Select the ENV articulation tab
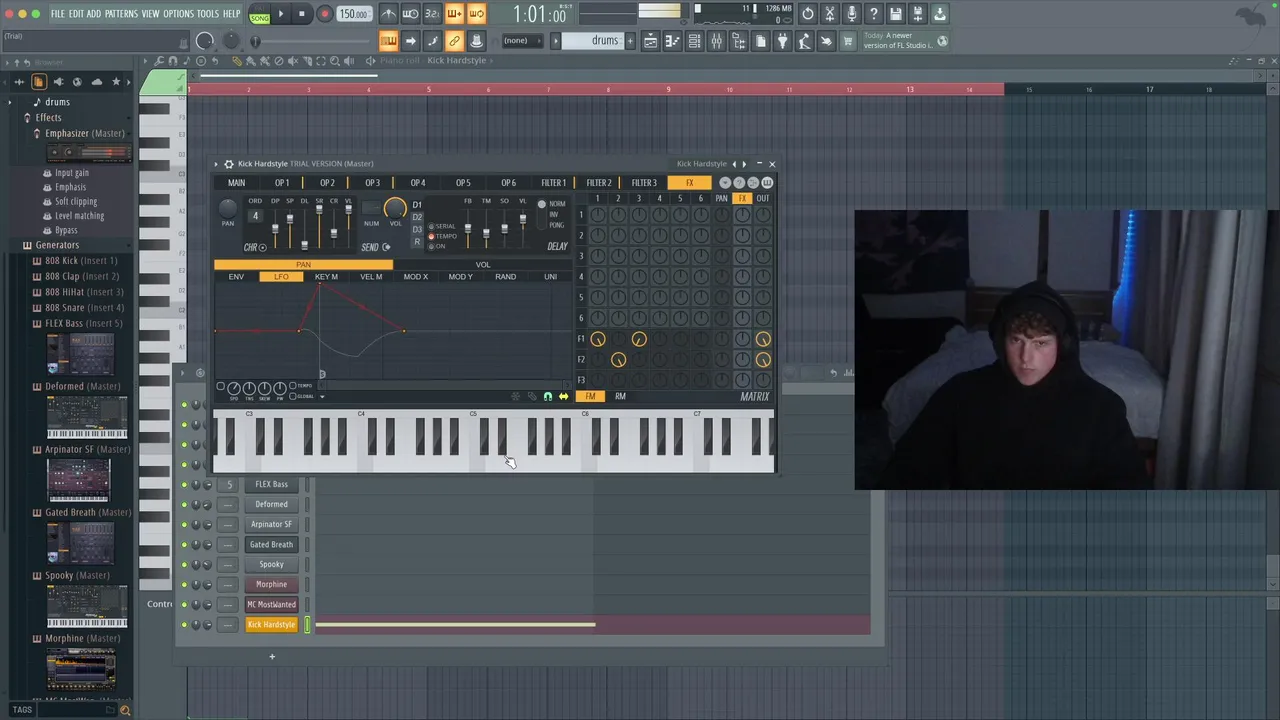1280x720 pixels. point(236,277)
